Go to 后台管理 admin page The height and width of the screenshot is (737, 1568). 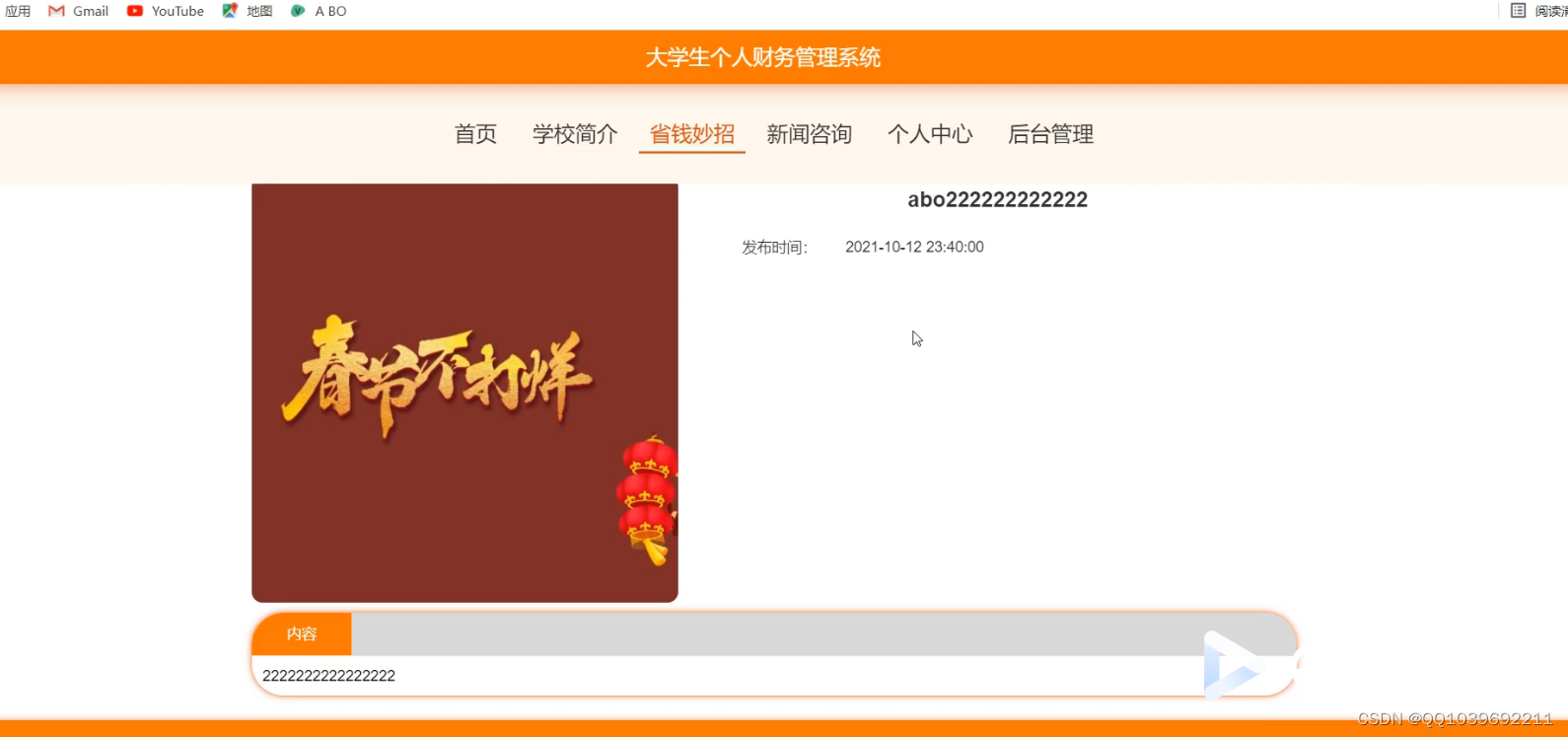point(1050,134)
